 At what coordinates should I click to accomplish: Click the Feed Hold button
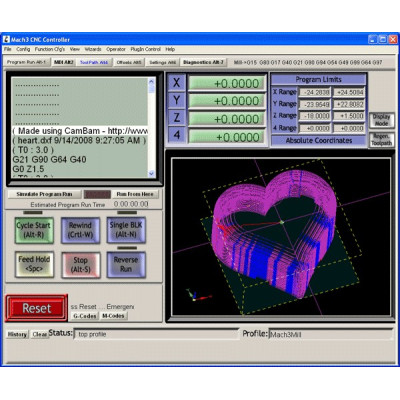[x=34, y=264]
